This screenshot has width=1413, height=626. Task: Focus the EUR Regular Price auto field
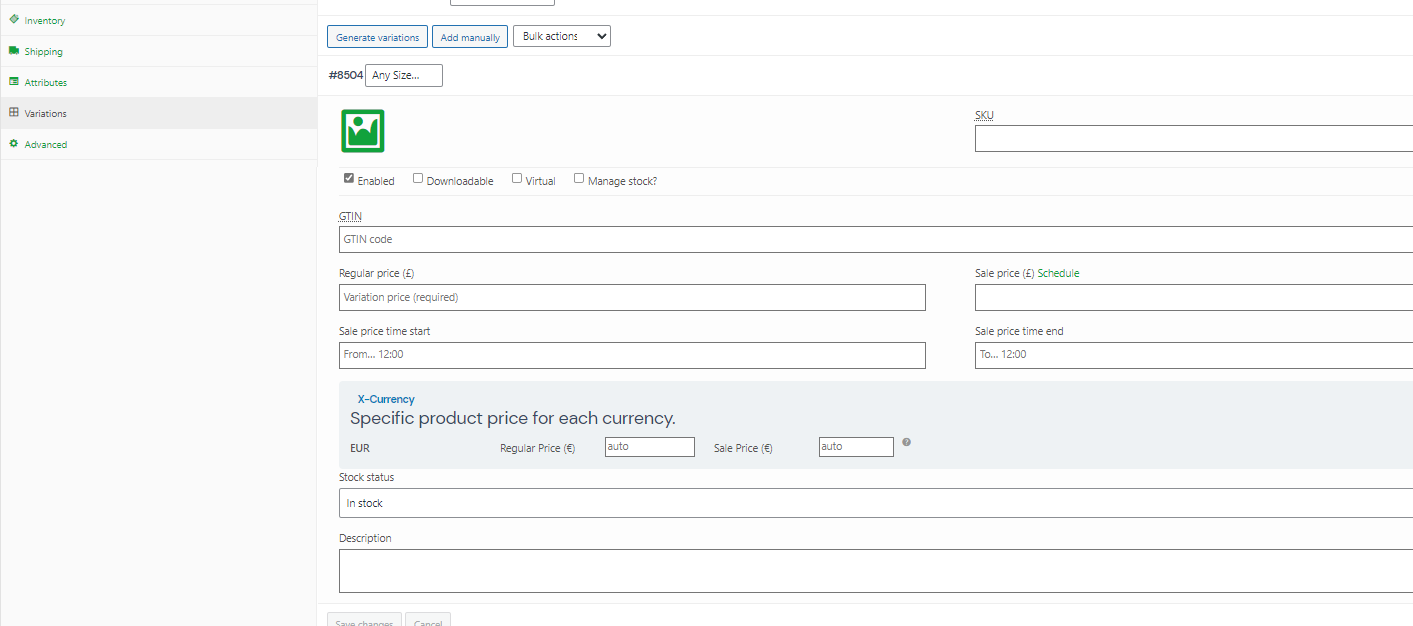(x=650, y=447)
